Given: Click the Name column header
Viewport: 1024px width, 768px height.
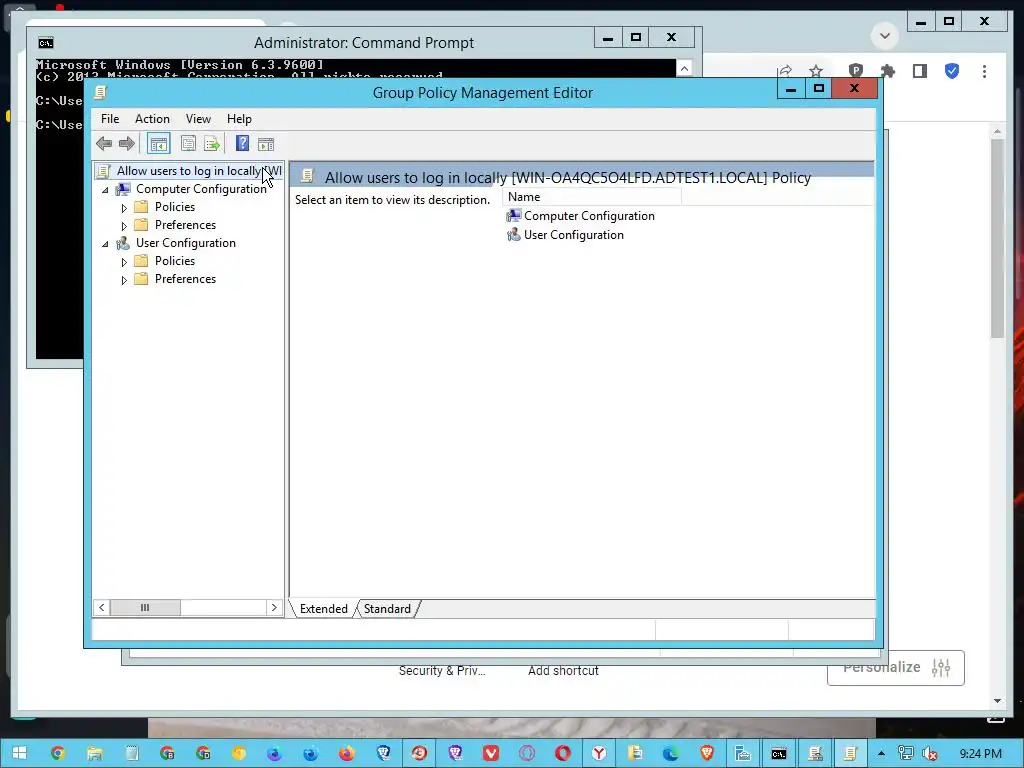Looking at the screenshot, I should 592,197.
